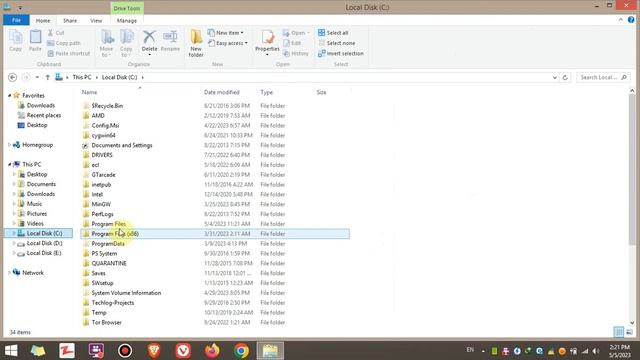Viewport: 640px width, 360px height.
Task: Select the Drive Tools contextual tab
Action: tap(127, 8)
